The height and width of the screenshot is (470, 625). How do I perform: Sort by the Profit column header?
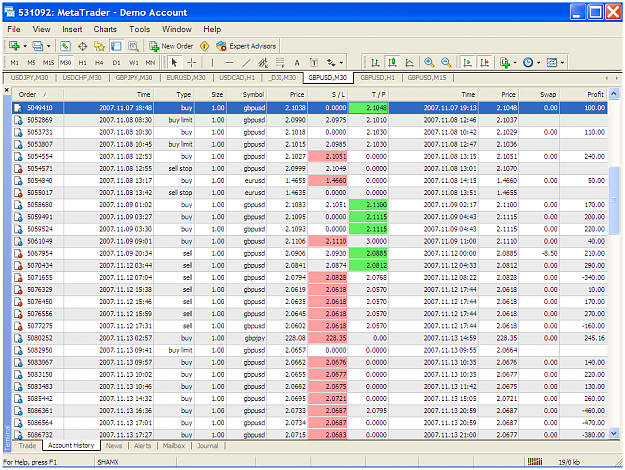tap(583, 94)
